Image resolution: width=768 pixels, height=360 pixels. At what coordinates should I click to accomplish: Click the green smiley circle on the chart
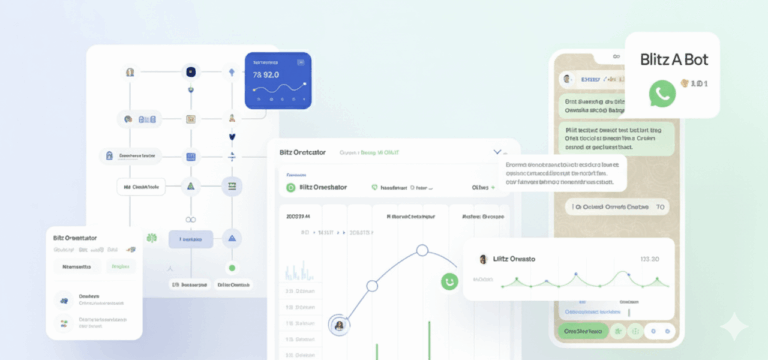click(x=449, y=281)
